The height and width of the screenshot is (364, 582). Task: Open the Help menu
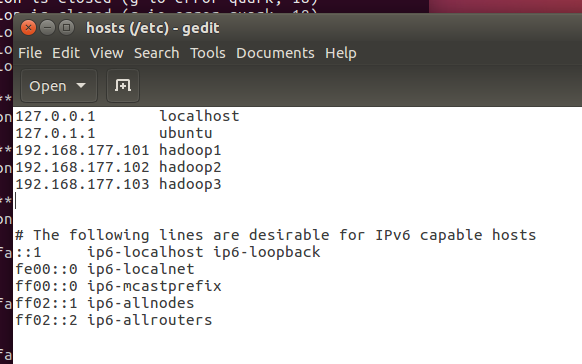341,53
